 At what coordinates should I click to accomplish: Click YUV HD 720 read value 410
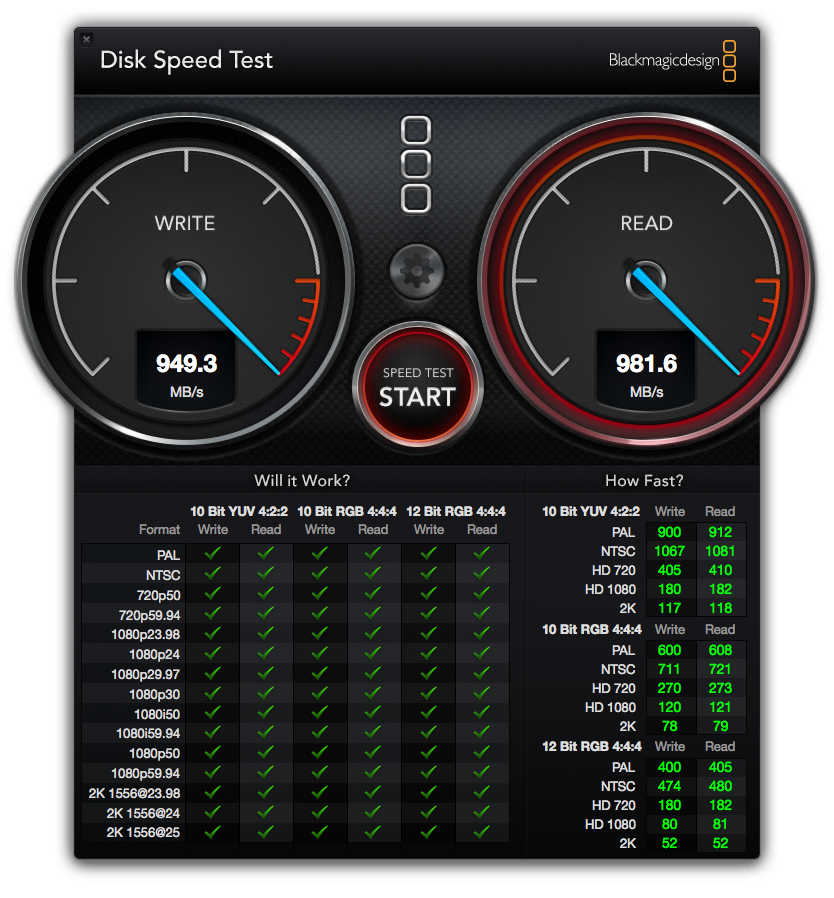(720, 570)
